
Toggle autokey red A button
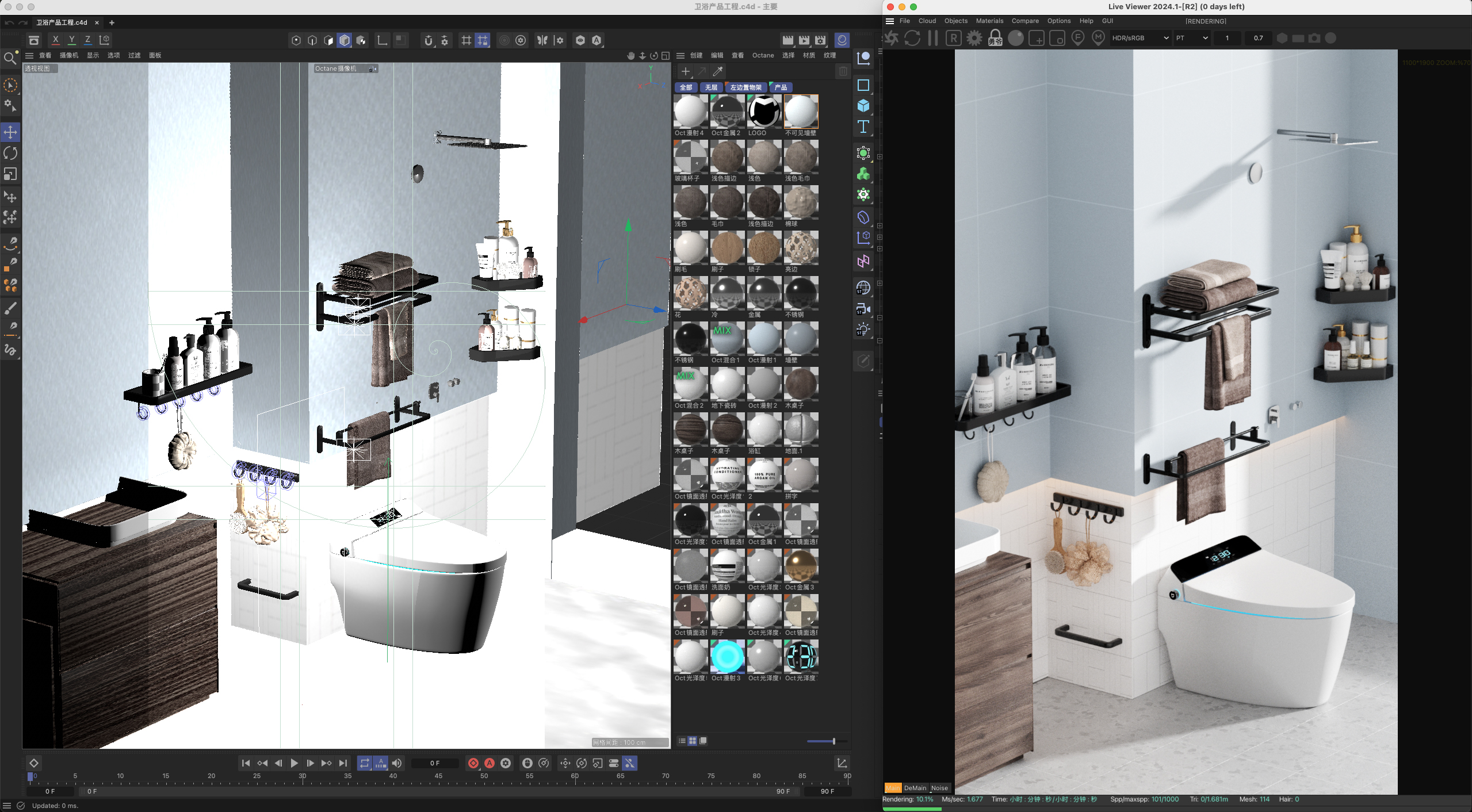click(x=490, y=763)
